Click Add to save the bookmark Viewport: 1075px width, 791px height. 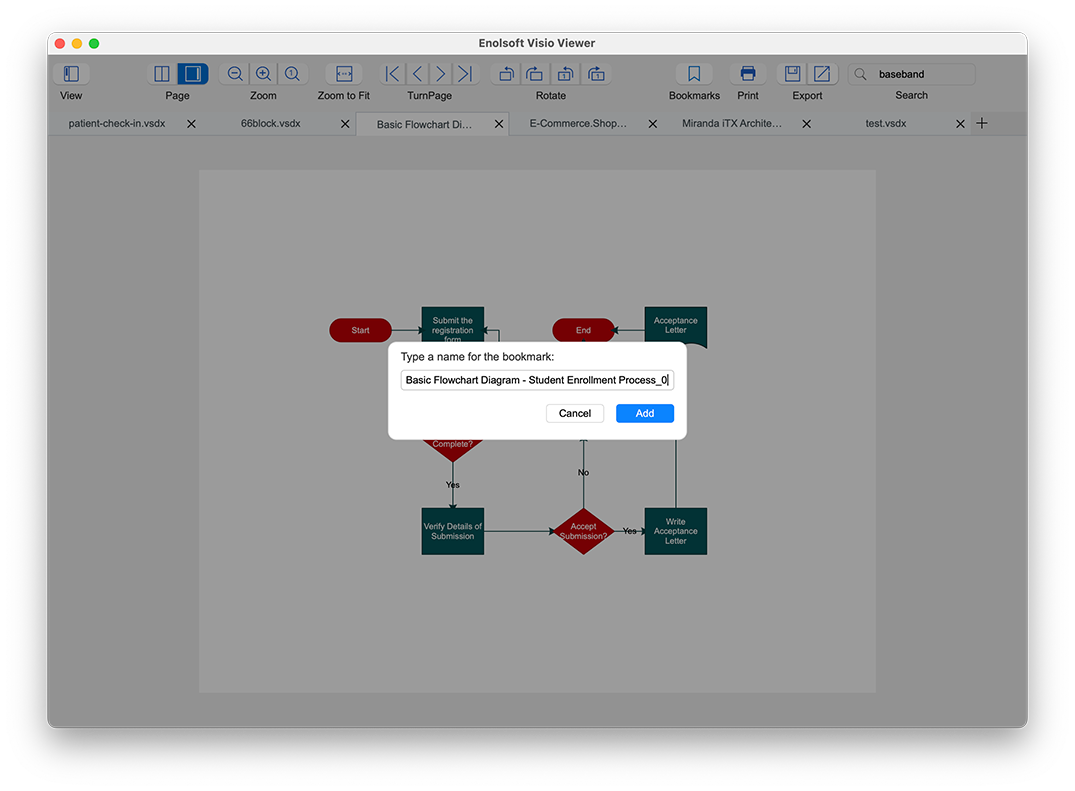pyautogui.click(x=645, y=413)
